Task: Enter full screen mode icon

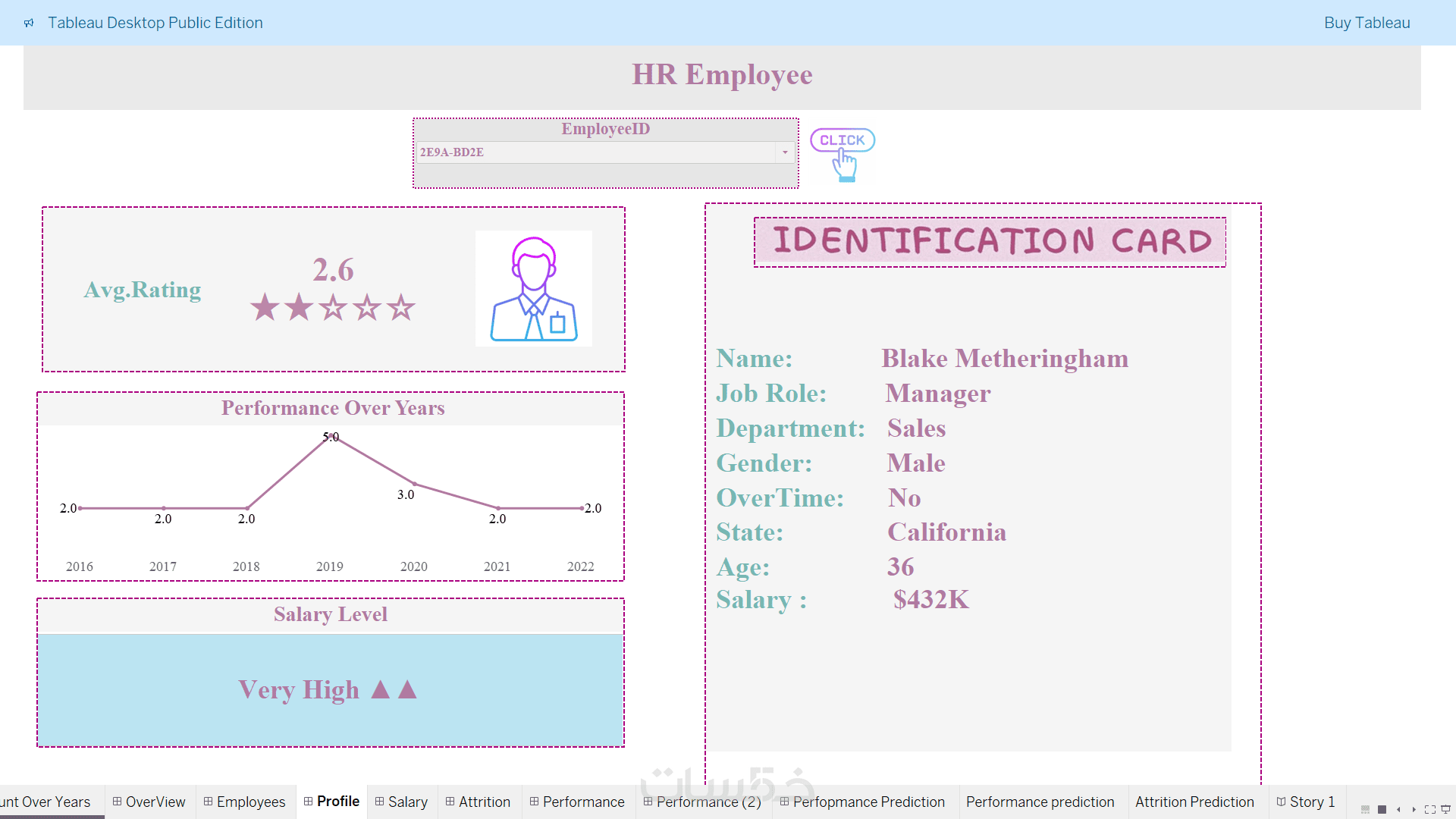Action: 1429,809
